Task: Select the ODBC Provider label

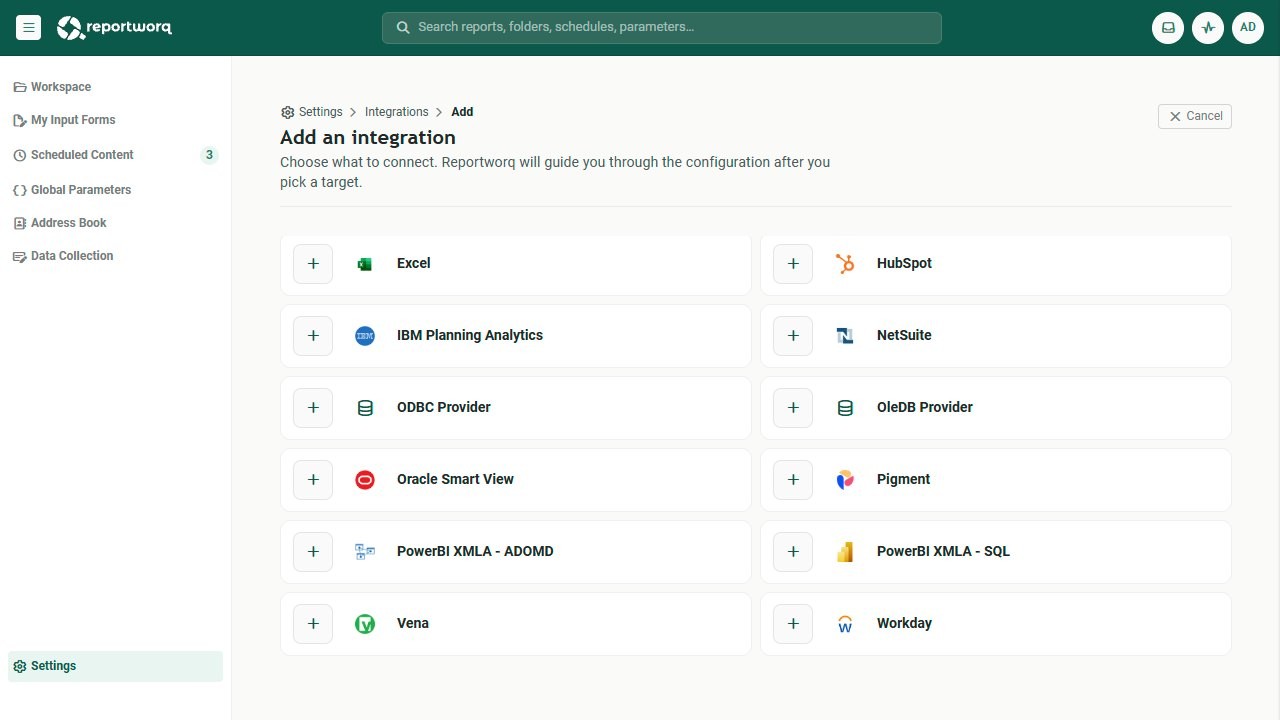Action: tap(444, 408)
